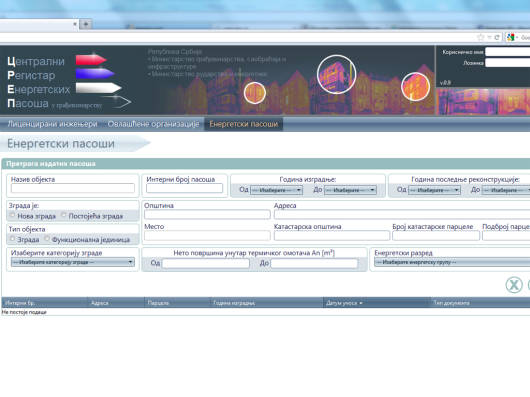Open the Овлашћене организације tab
This screenshot has height=397, width=530.
(153, 124)
